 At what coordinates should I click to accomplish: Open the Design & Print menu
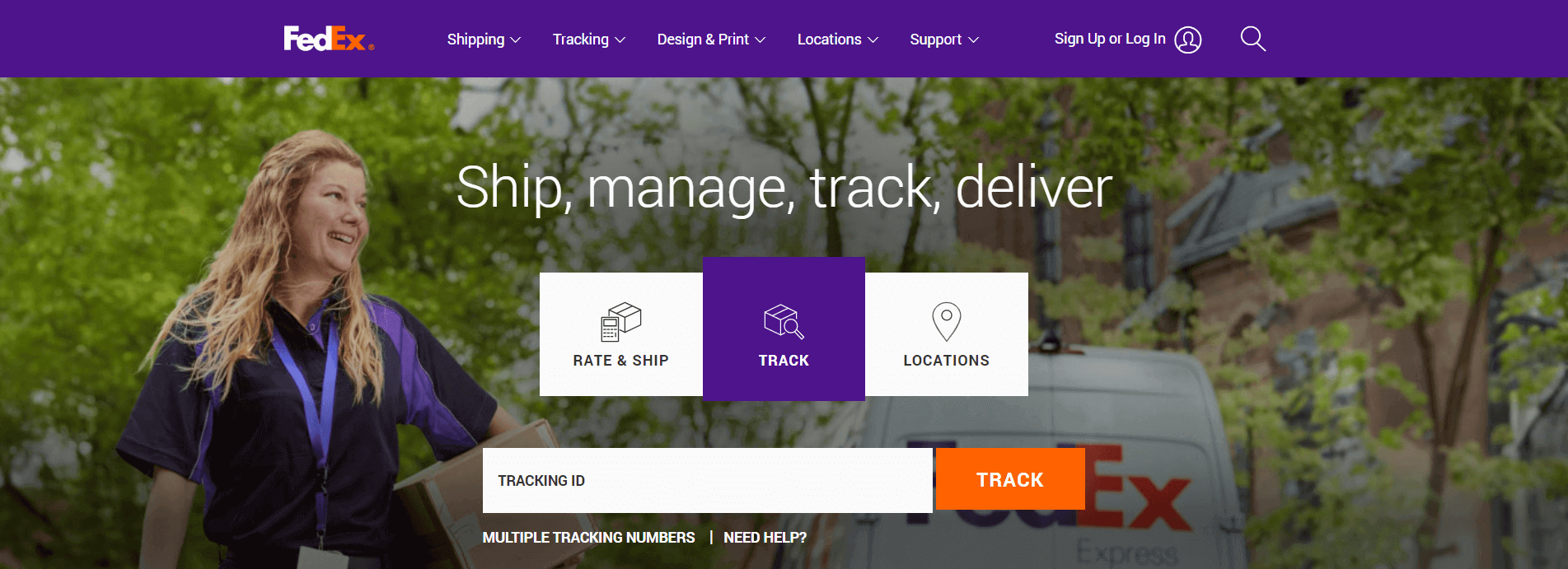(x=703, y=40)
